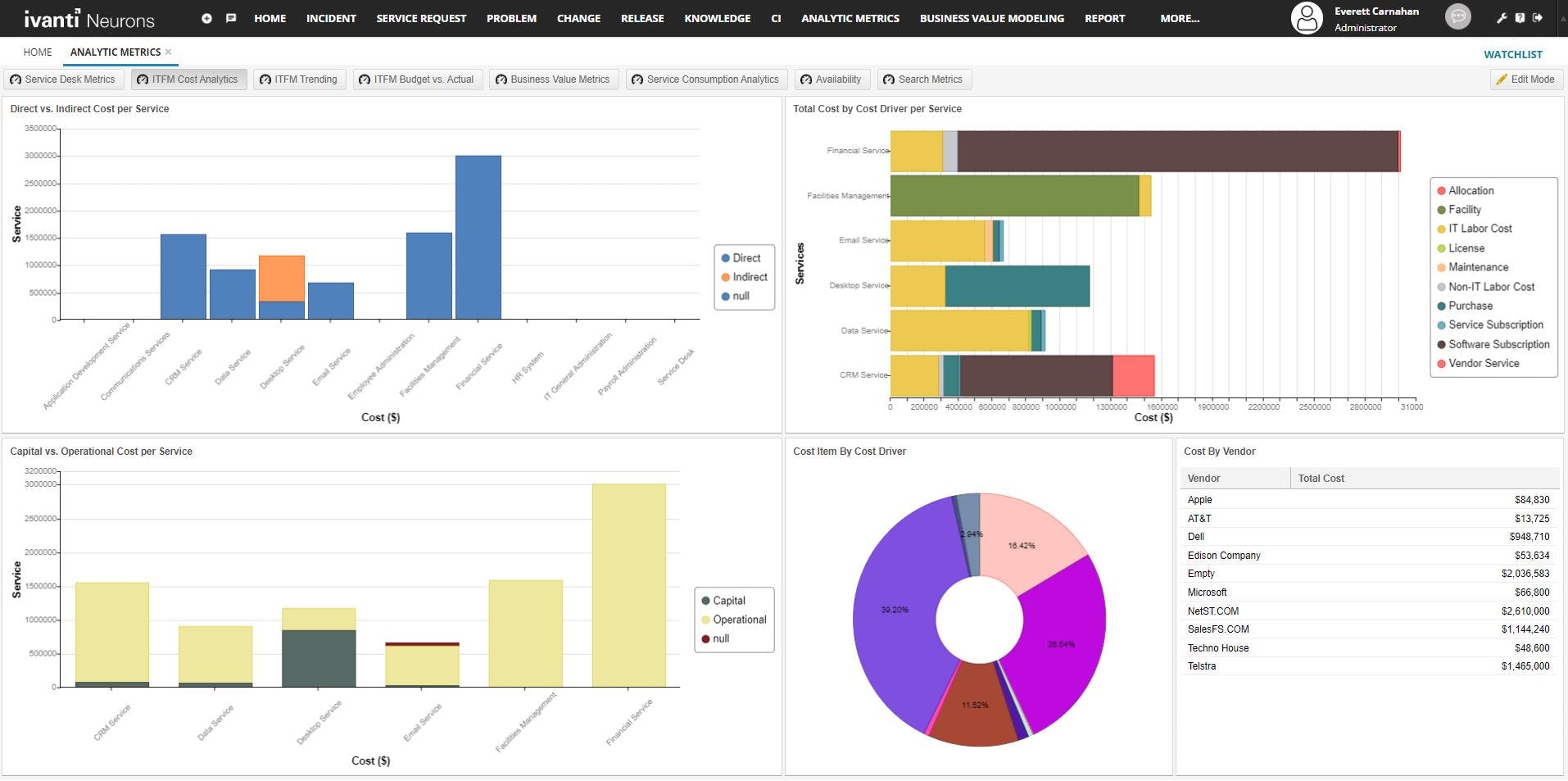This screenshot has height=781, width=1568.
Task: Click the wrench configuration icon
Action: (1502, 17)
